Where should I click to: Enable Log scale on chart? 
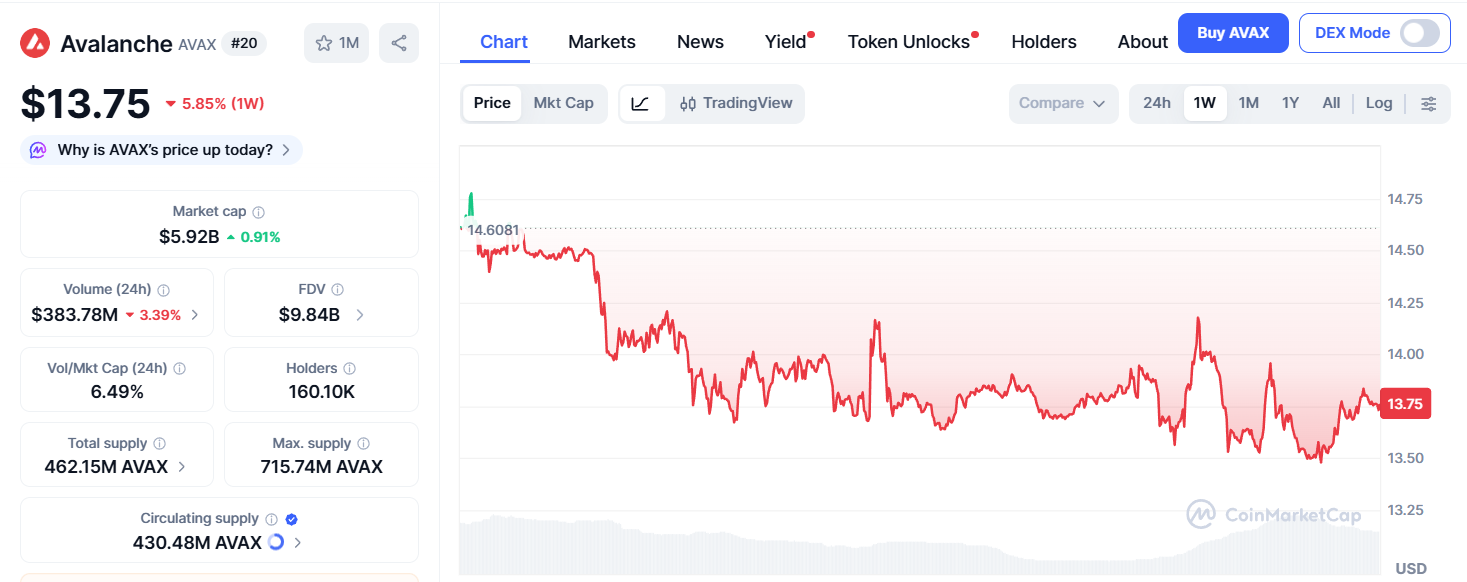[1378, 103]
